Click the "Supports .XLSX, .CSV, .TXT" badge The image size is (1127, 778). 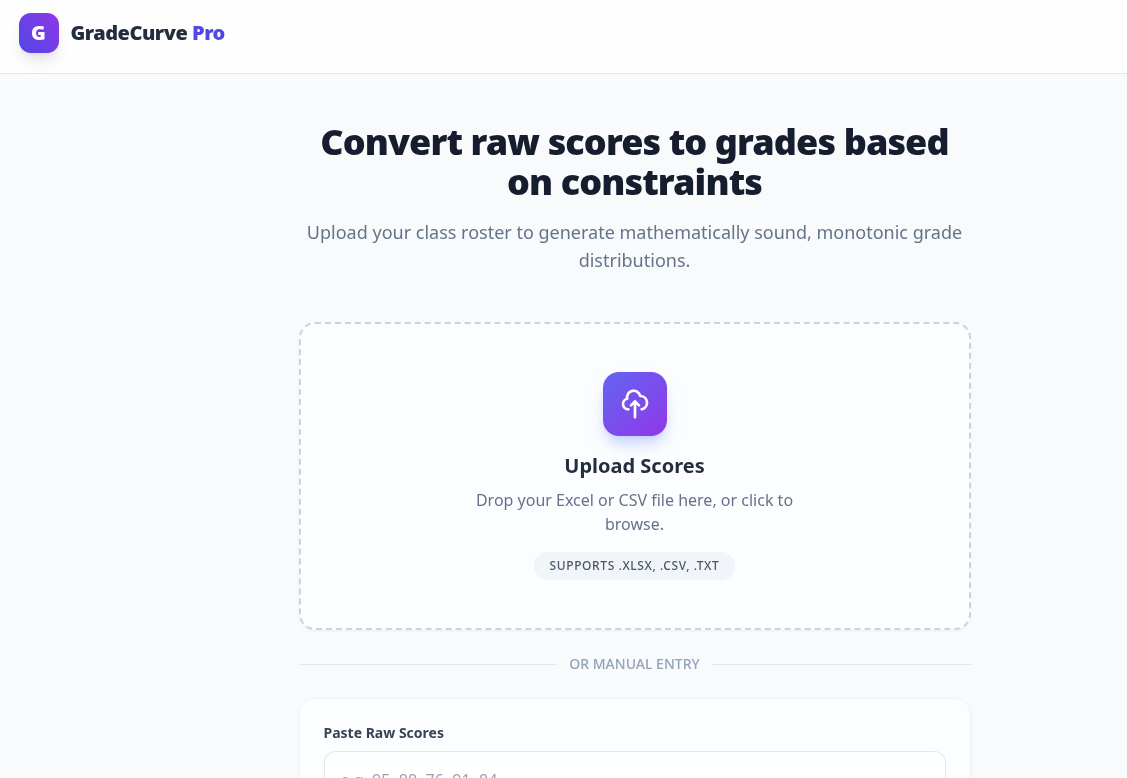tap(634, 566)
